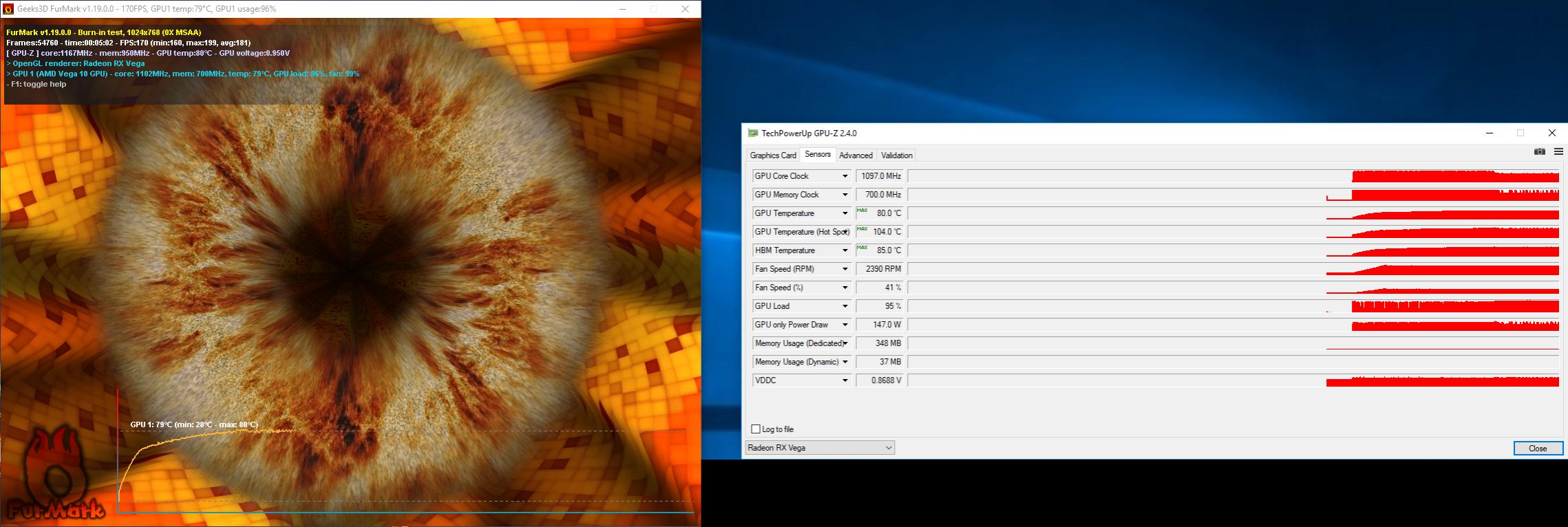
Task: Enable the Log to file checkbox
Action: (x=756, y=429)
